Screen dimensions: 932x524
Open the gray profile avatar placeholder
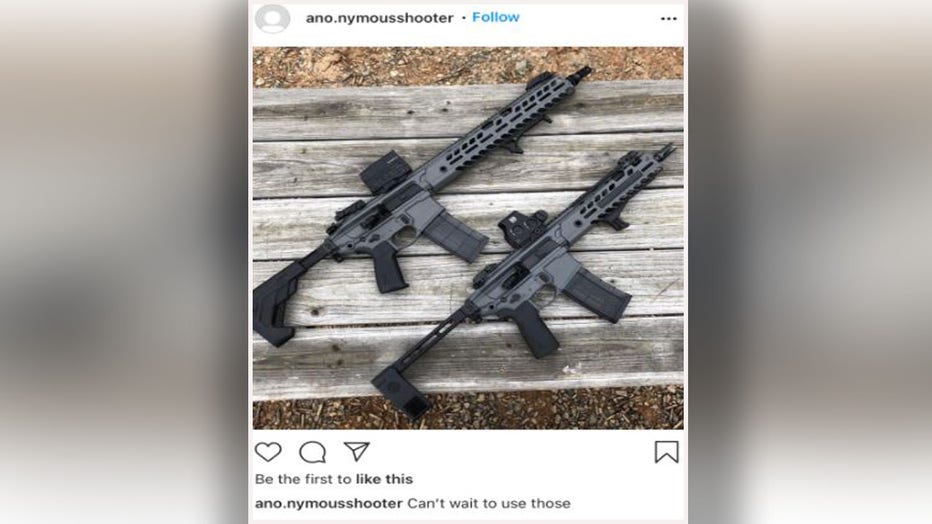point(272,18)
